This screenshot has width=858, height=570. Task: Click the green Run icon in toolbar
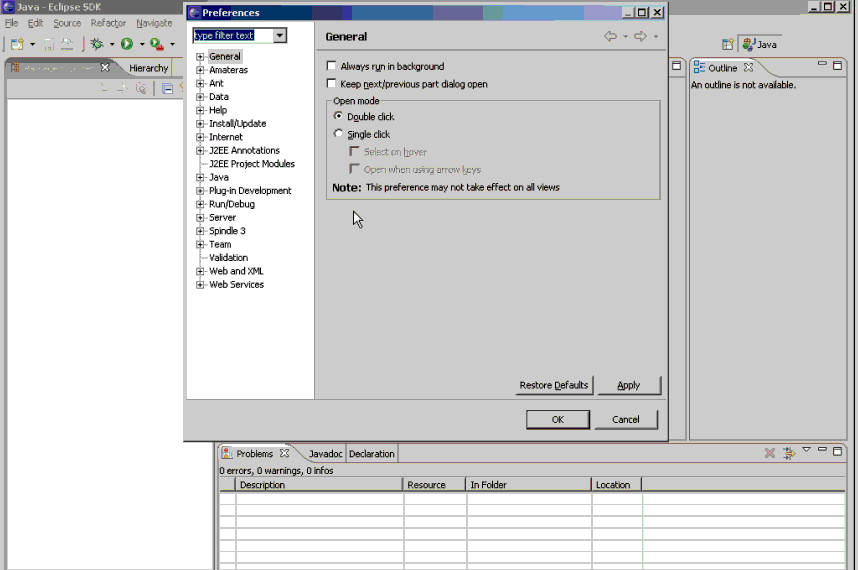pyautogui.click(x=127, y=44)
